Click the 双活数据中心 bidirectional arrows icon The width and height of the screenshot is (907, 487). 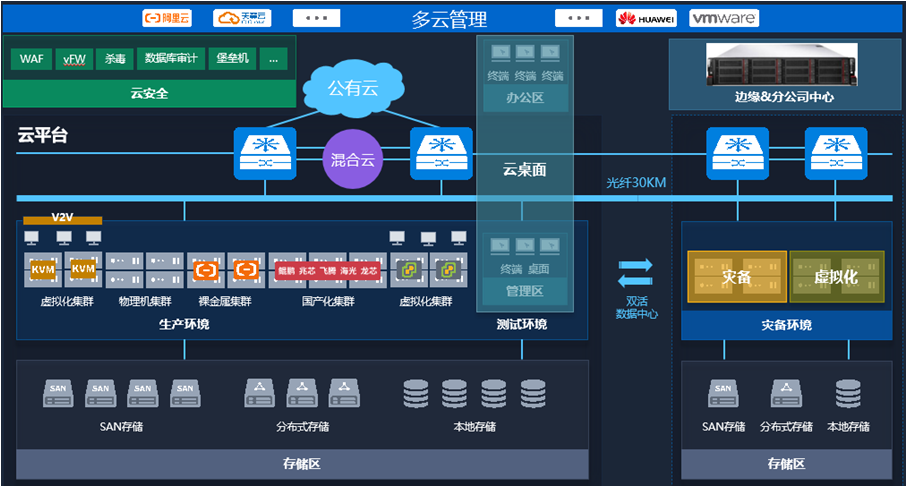click(634, 273)
